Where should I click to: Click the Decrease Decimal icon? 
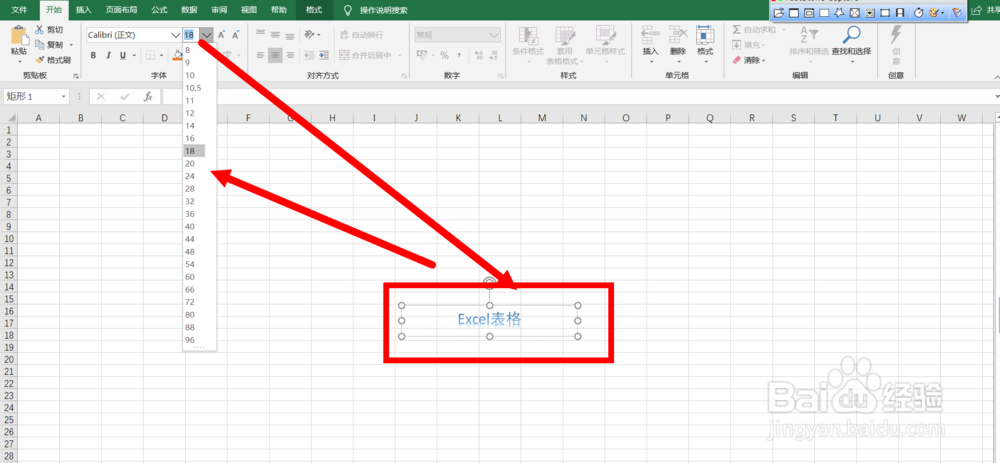click(x=492, y=55)
